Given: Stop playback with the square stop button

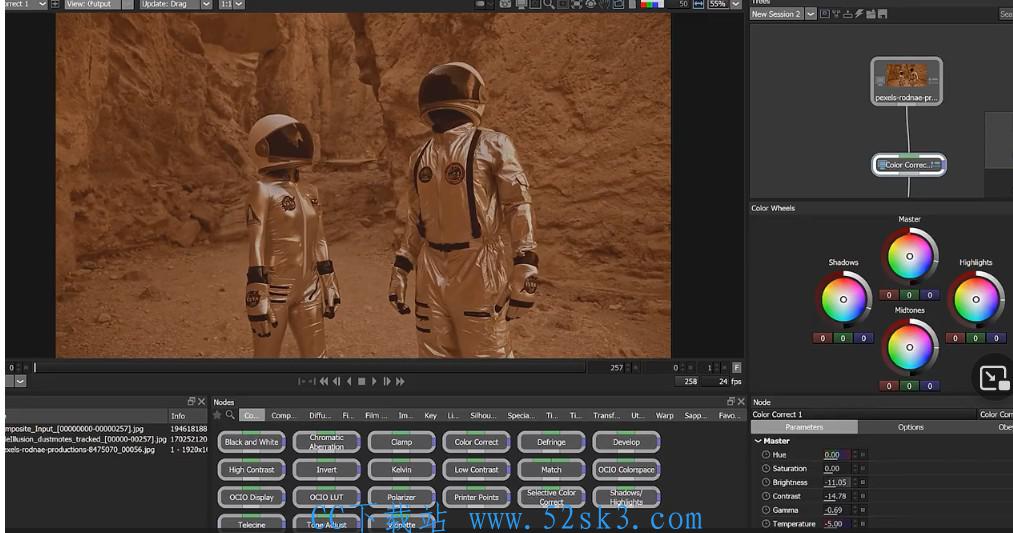Looking at the screenshot, I should click(362, 382).
